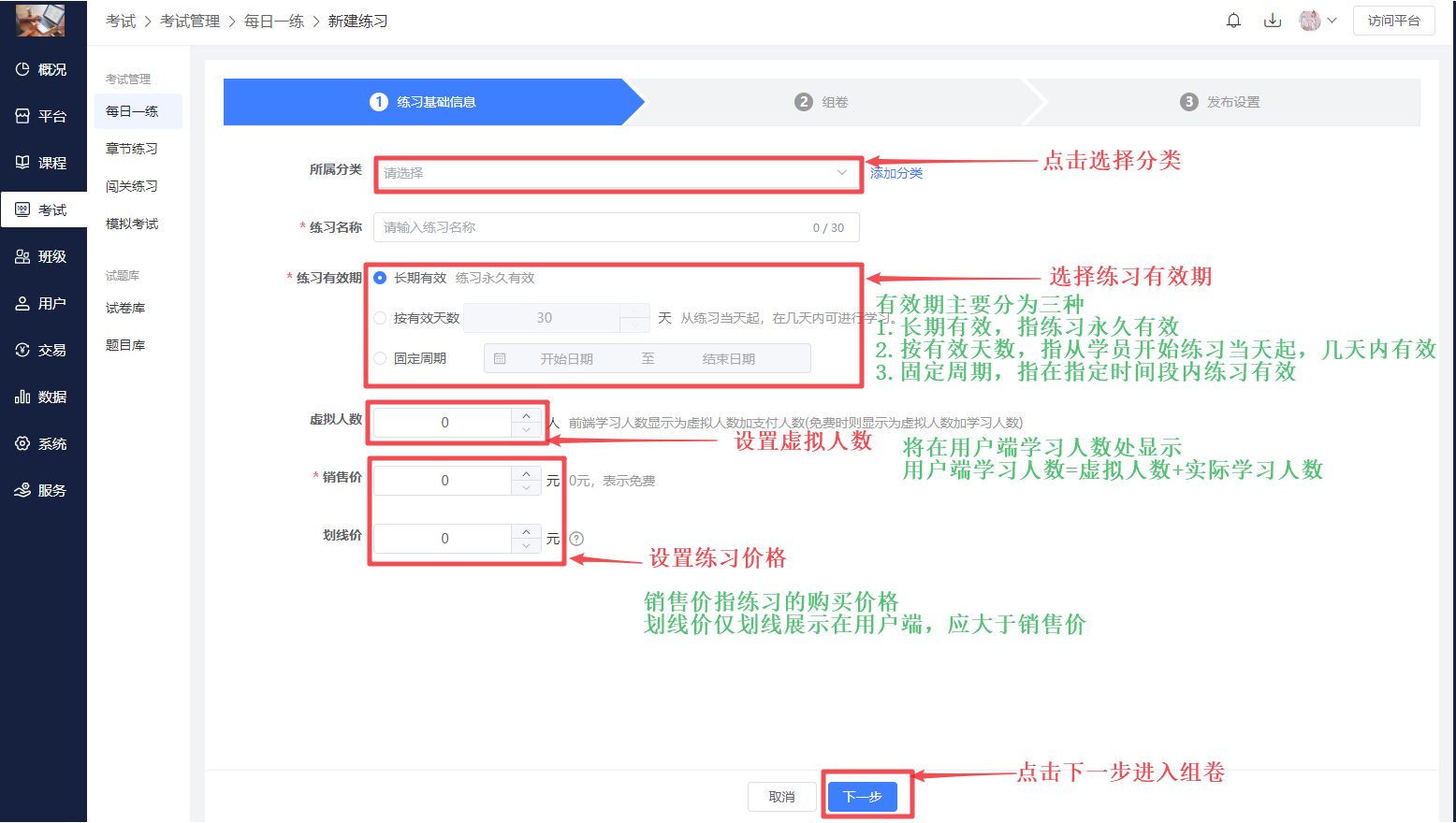Open 章节练习 menu item
This screenshot has height=823, width=1456.
pyautogui.click(x=132, y=149)
